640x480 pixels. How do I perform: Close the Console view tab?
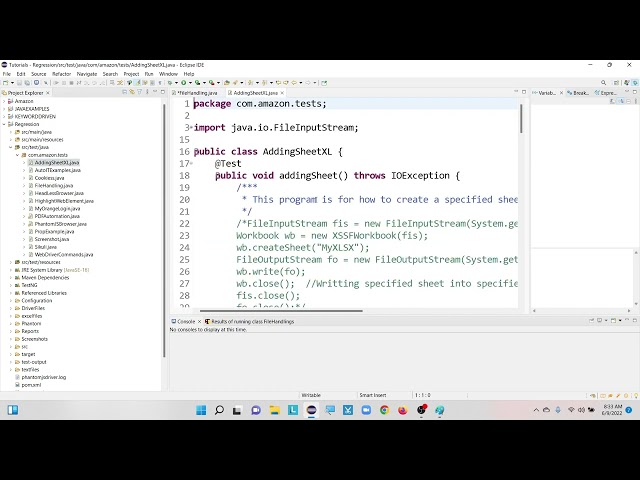tap(200, 322)
